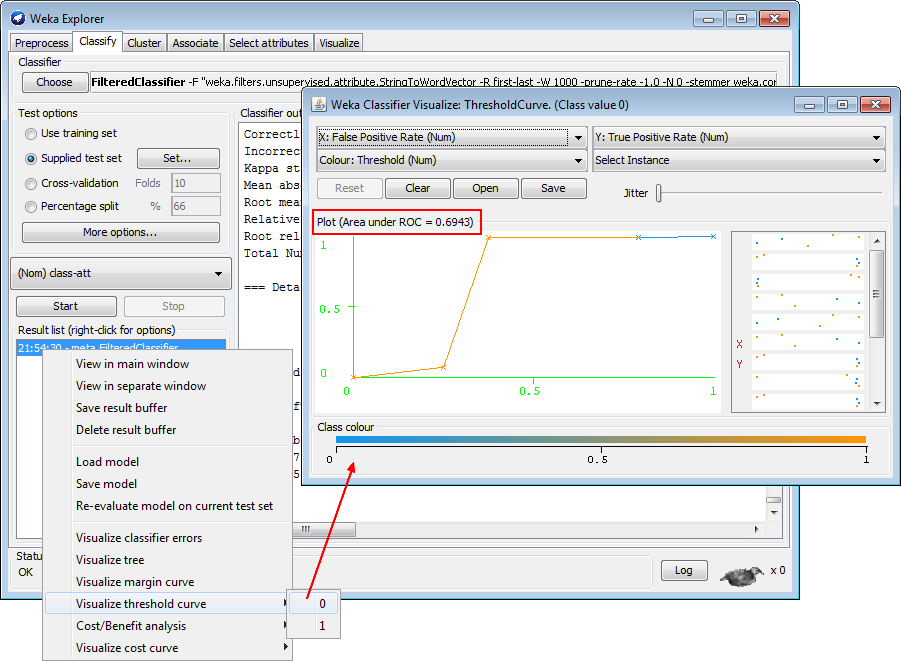The image size is (901, 661).
Task: Choose Visualize tree from context menu
Action: 110,560
